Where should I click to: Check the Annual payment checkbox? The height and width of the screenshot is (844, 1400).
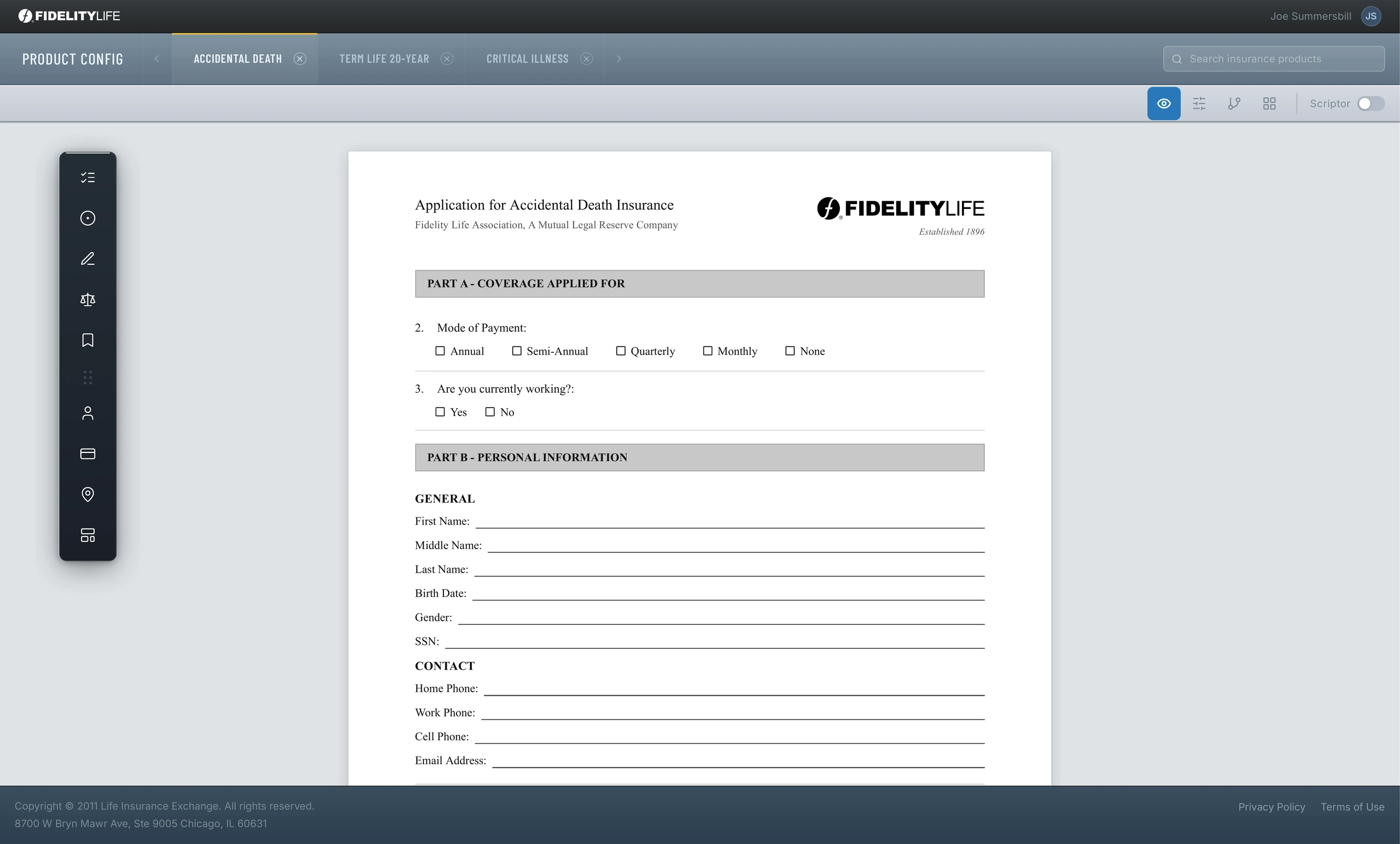point(440,351)
